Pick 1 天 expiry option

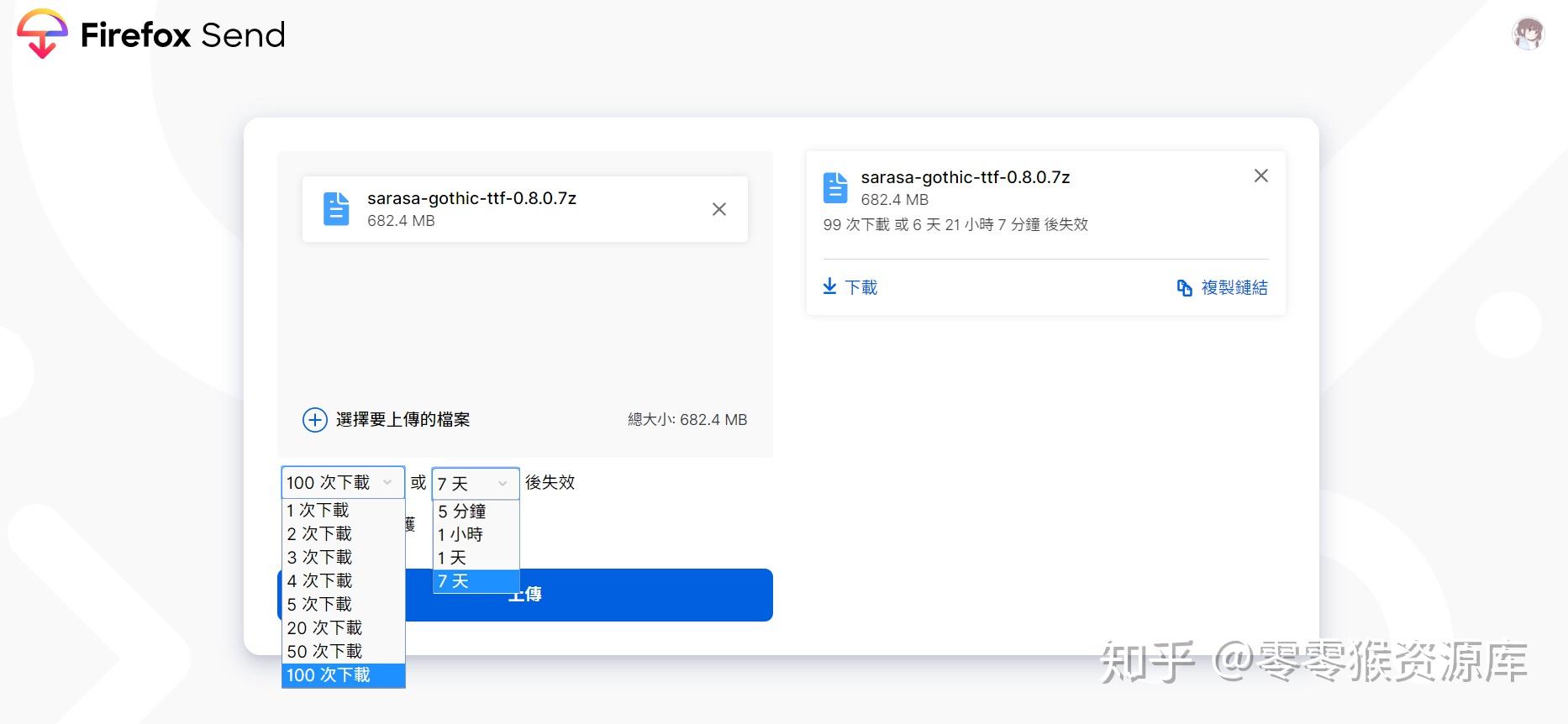tap(476, 559)
